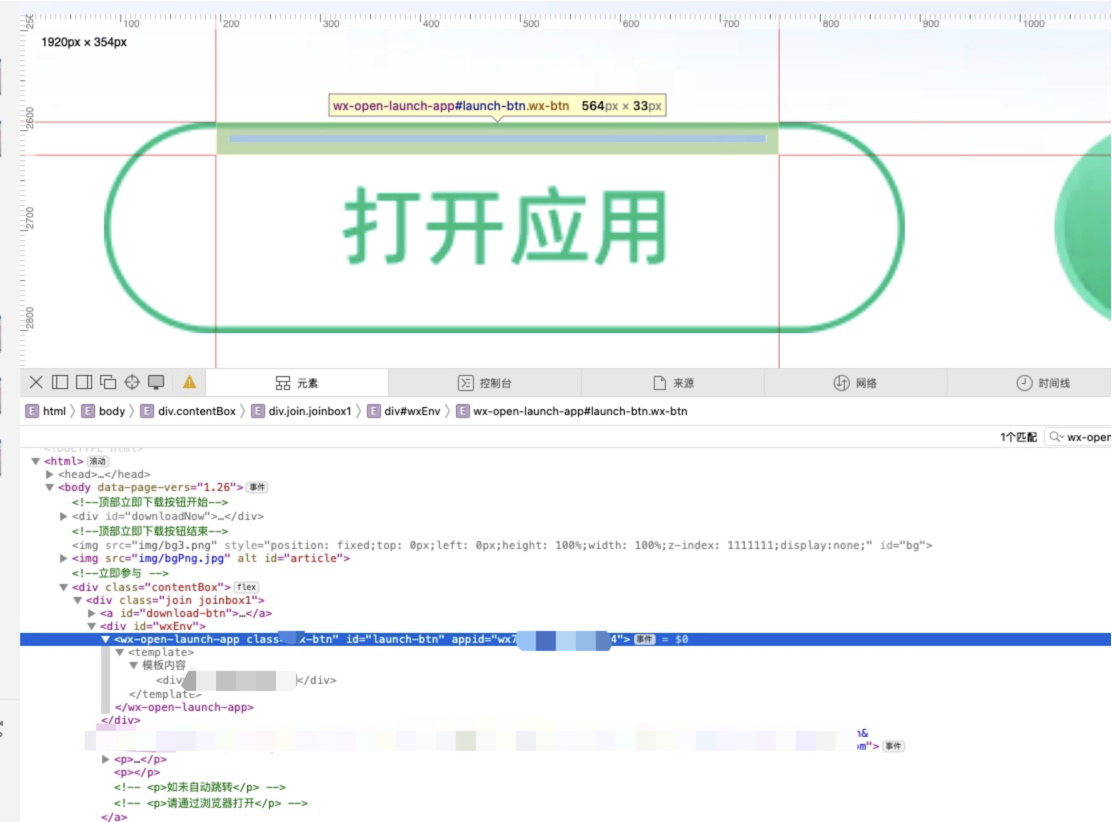Click the search magnifier icon in the filter box
Image resolution: width=1112 pixels, height=822 pixels.
[x=1056, y=437]
